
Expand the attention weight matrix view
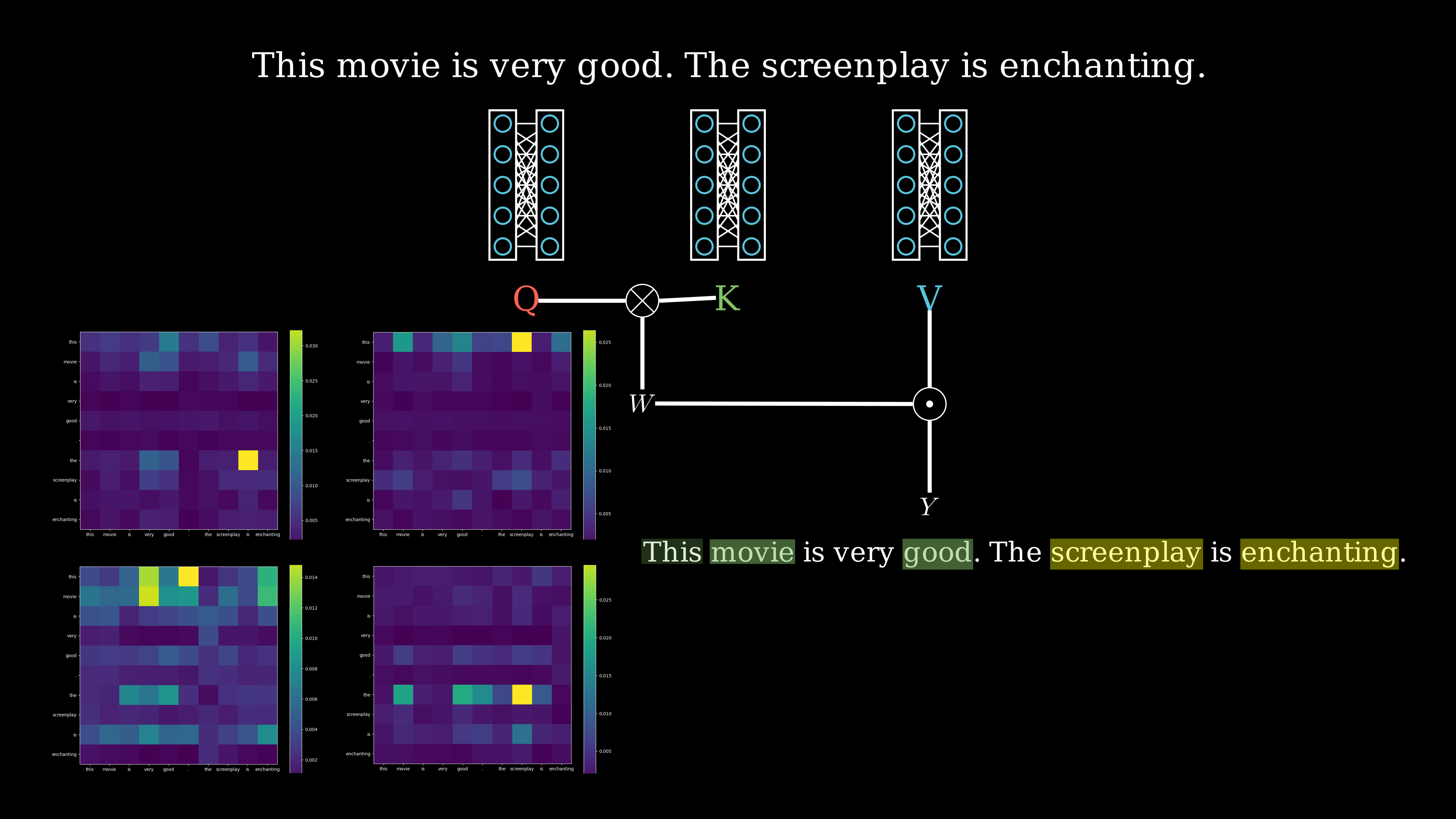pyautogui.click(x=640, y=403)
